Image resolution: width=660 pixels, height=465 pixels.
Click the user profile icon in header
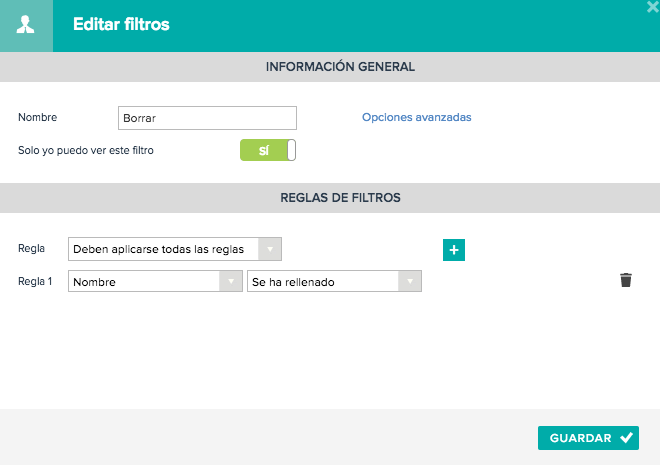pyautogui.click(x=26, y=25)
